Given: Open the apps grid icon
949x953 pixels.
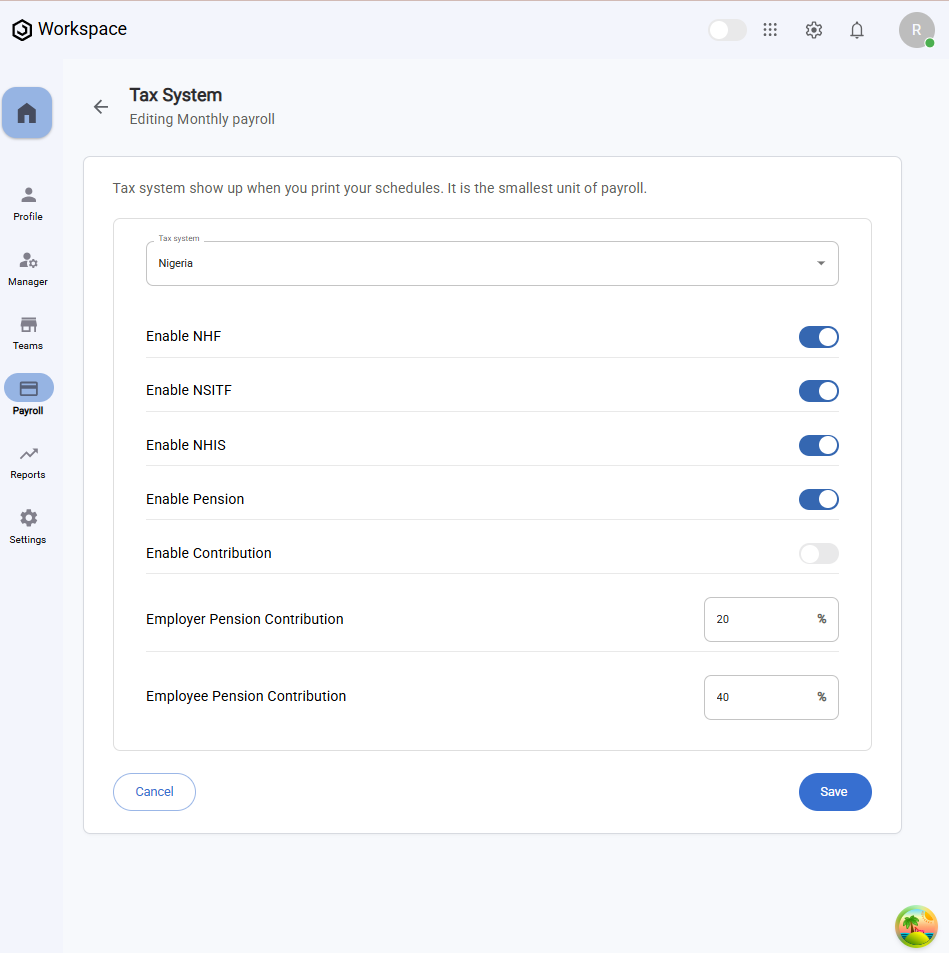Looking at the screenshot, I should [770, 30].
